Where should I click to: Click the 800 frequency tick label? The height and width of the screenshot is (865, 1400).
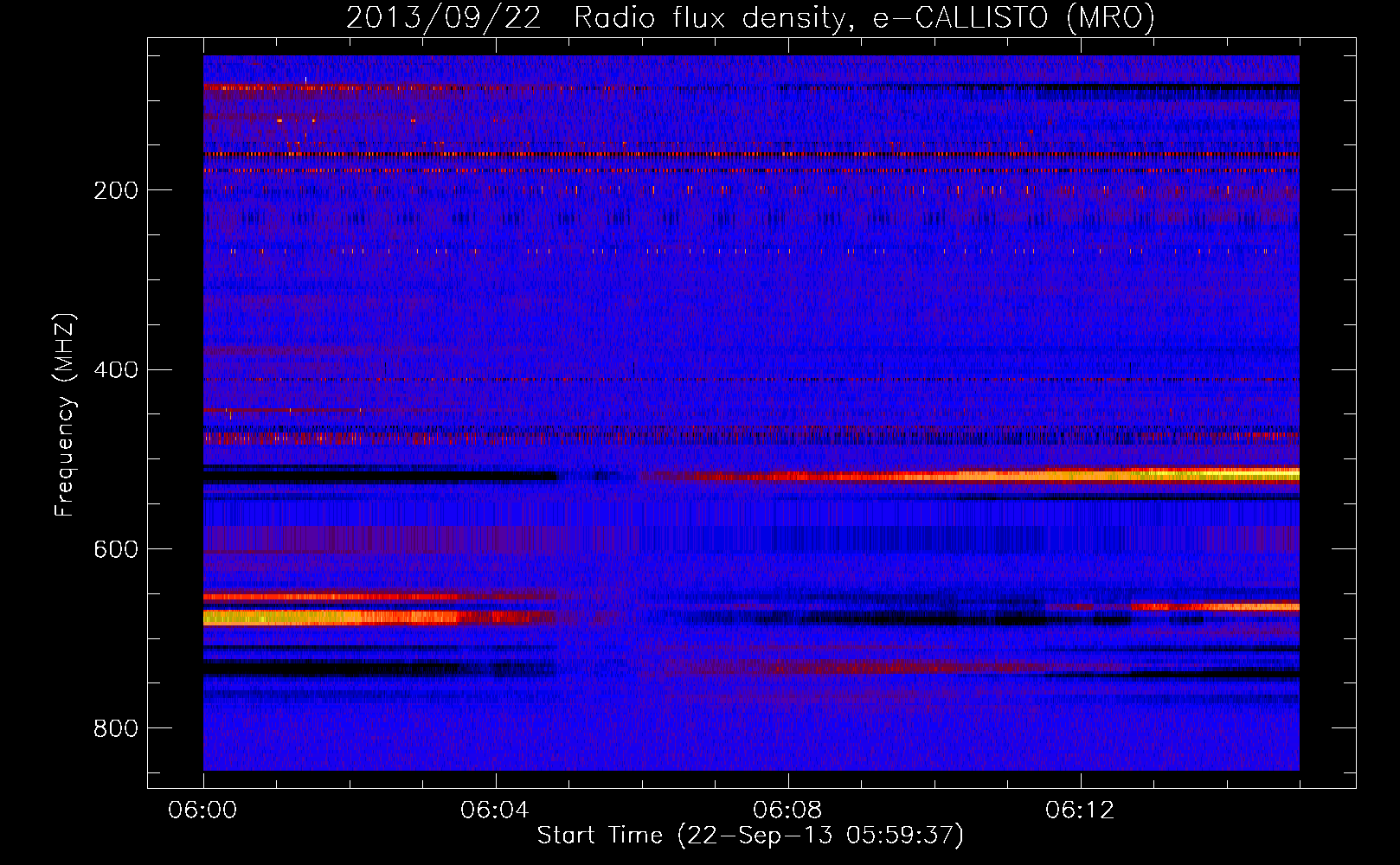pos(116,729)
